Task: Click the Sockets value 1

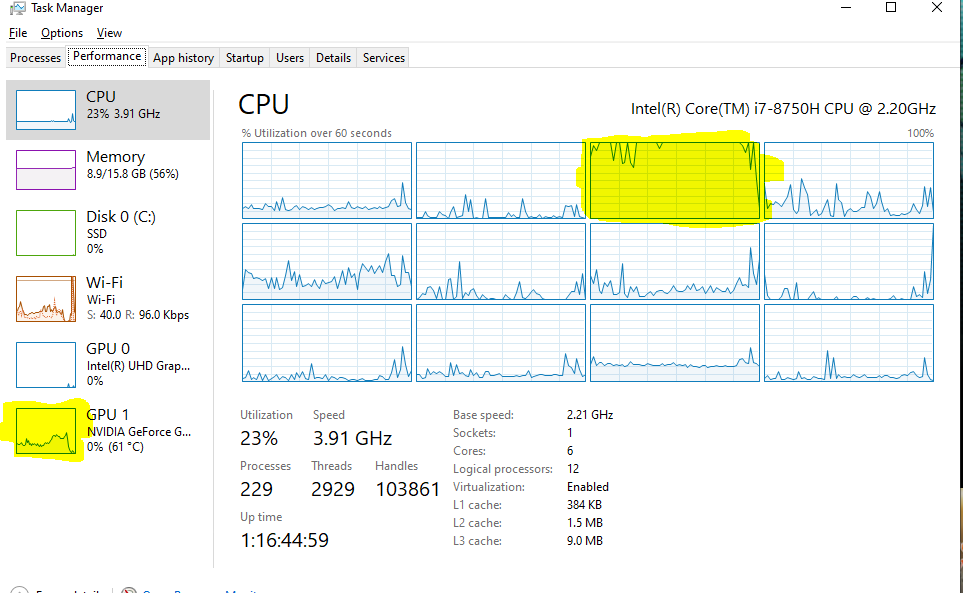Action: click(570, 433)
